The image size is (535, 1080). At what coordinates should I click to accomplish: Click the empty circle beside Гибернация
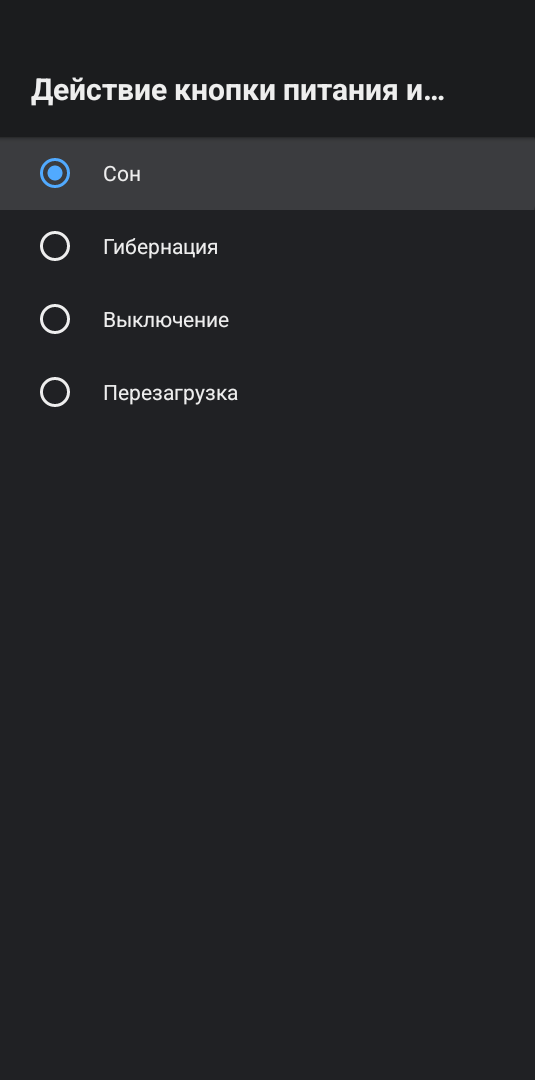coord(55,246)
